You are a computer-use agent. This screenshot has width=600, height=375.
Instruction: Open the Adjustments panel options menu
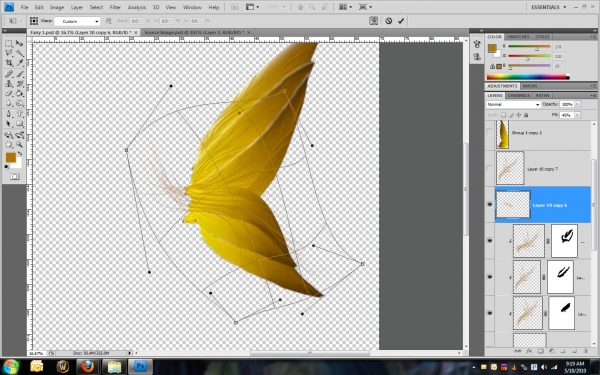[x=593, y=86]
